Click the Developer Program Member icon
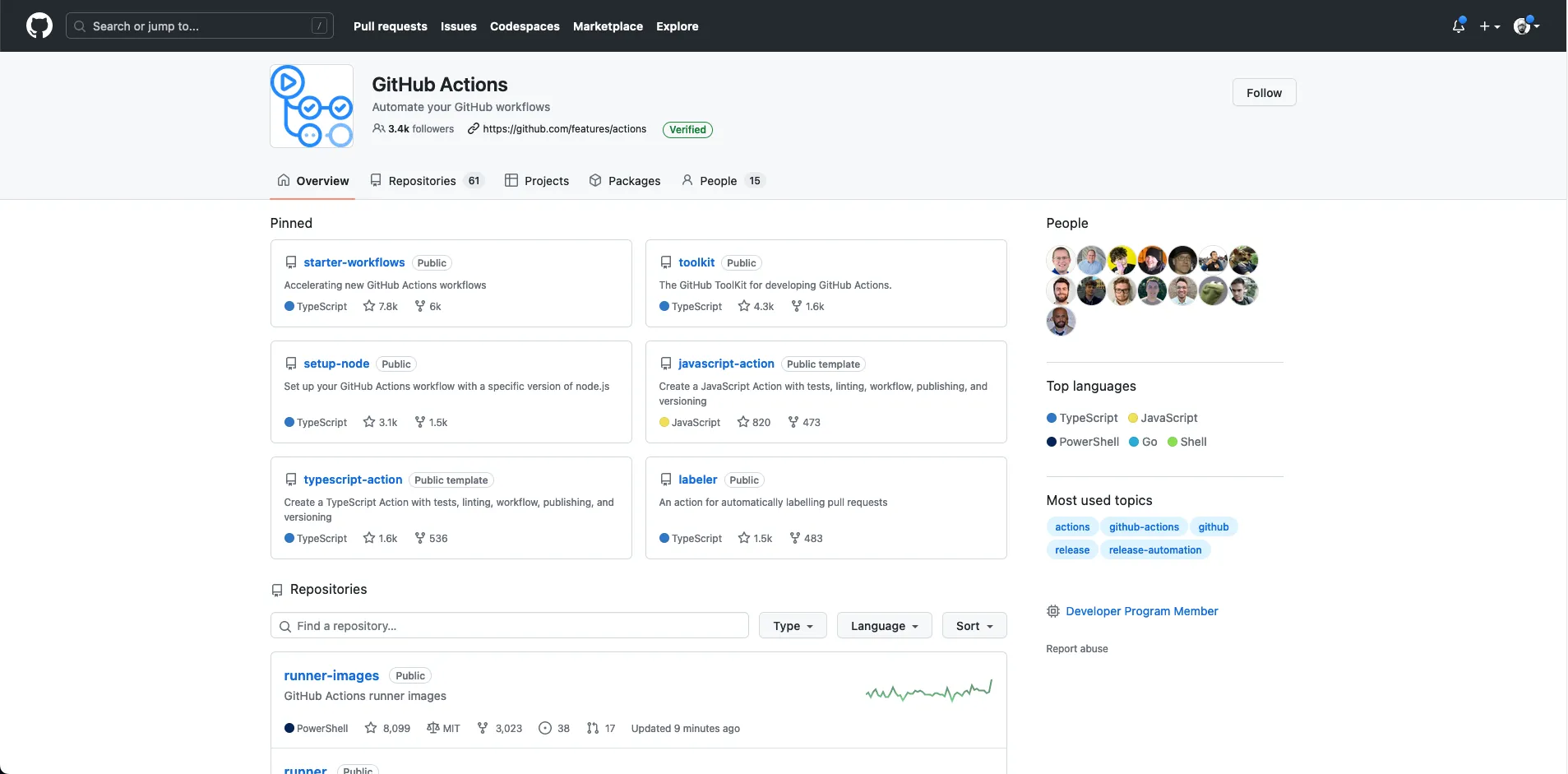Image resolution: width=1568 pixels, height=774 pixels. (1052, 611)
